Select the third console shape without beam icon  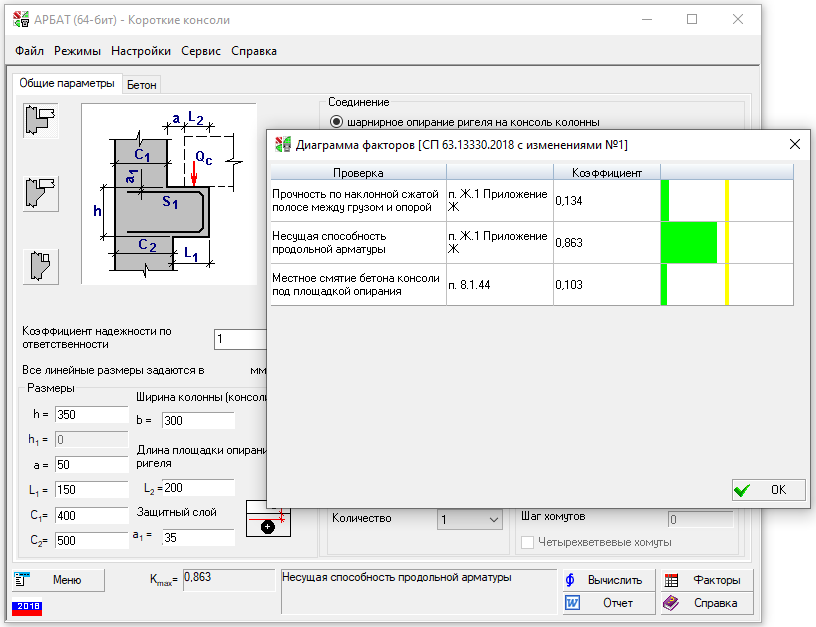point(41,266)
